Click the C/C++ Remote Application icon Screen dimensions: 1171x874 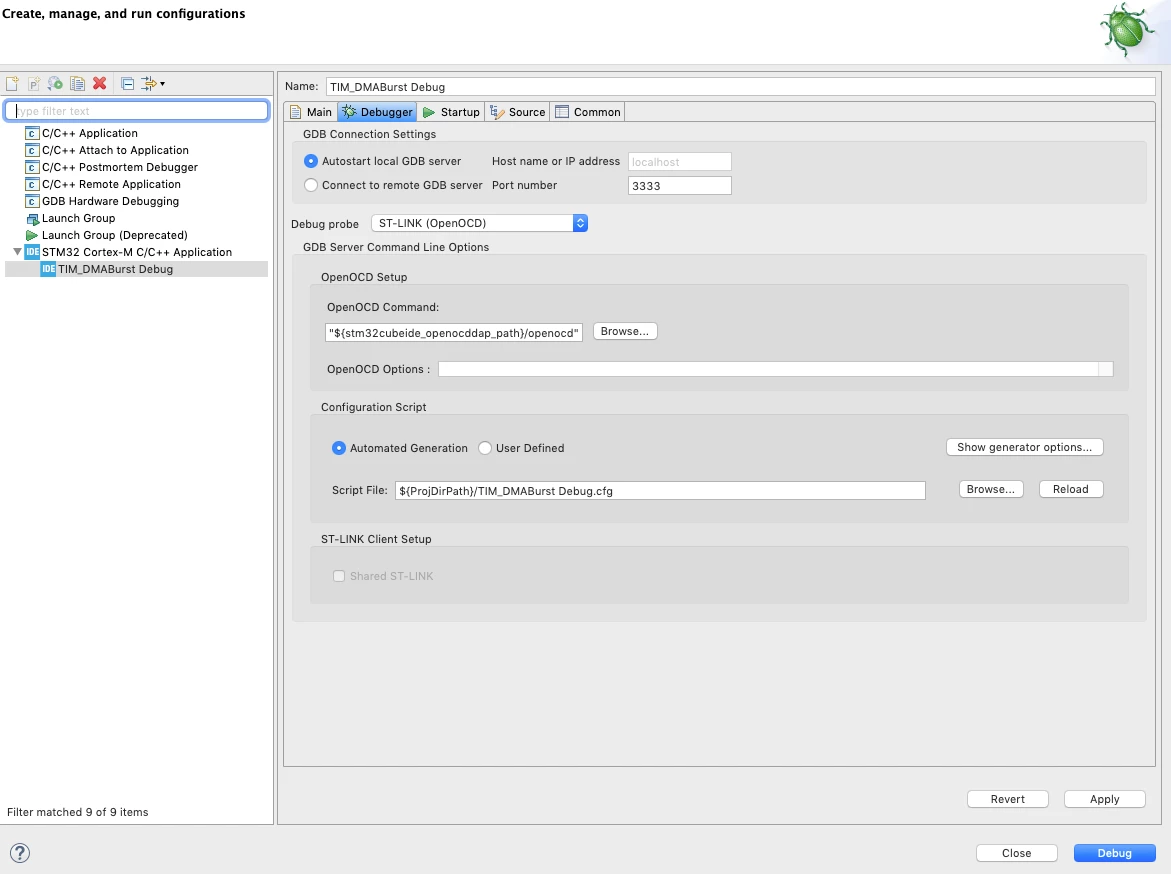[x=32, y=185]
